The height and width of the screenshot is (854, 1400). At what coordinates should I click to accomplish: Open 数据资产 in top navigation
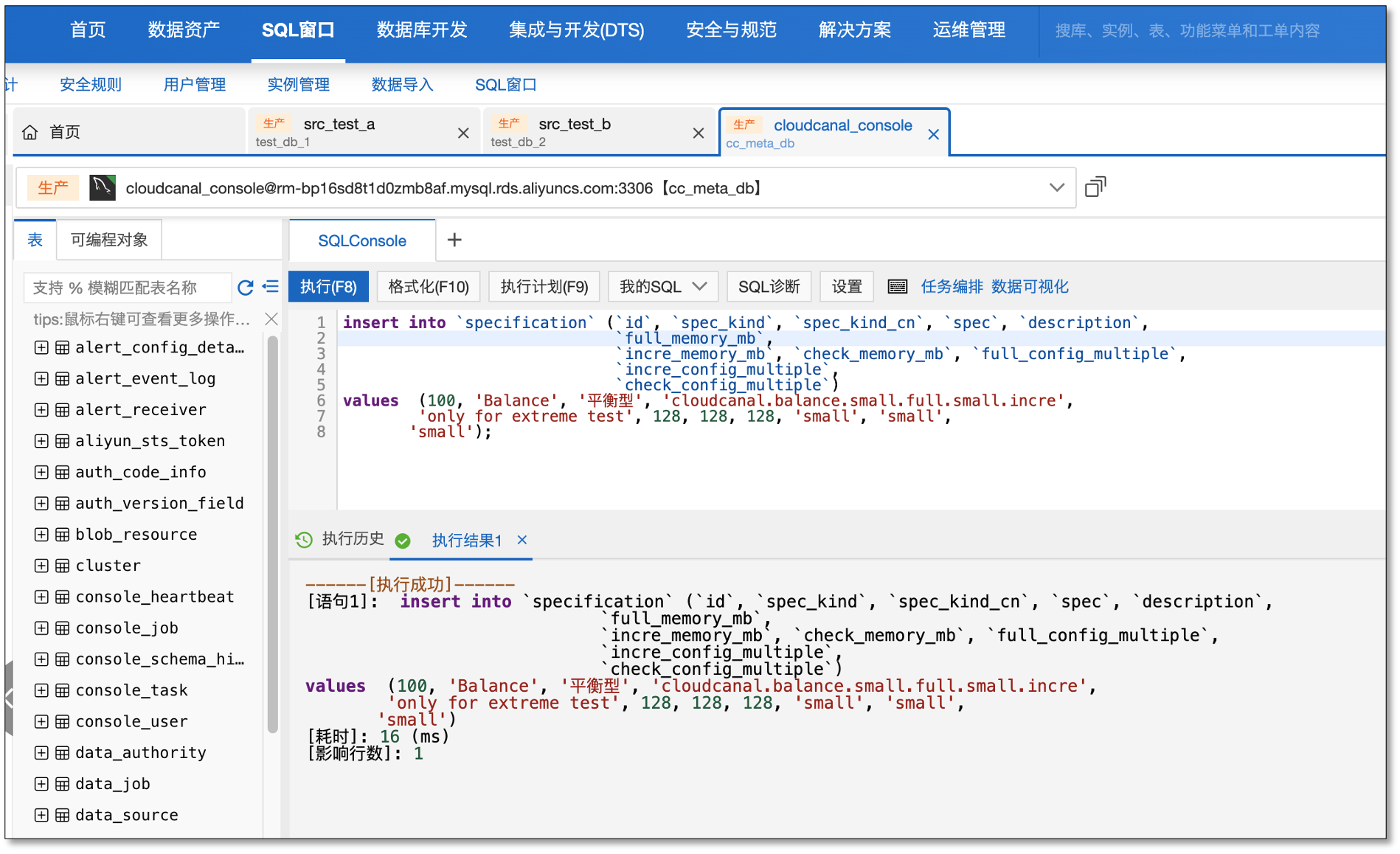coord(184,29)
